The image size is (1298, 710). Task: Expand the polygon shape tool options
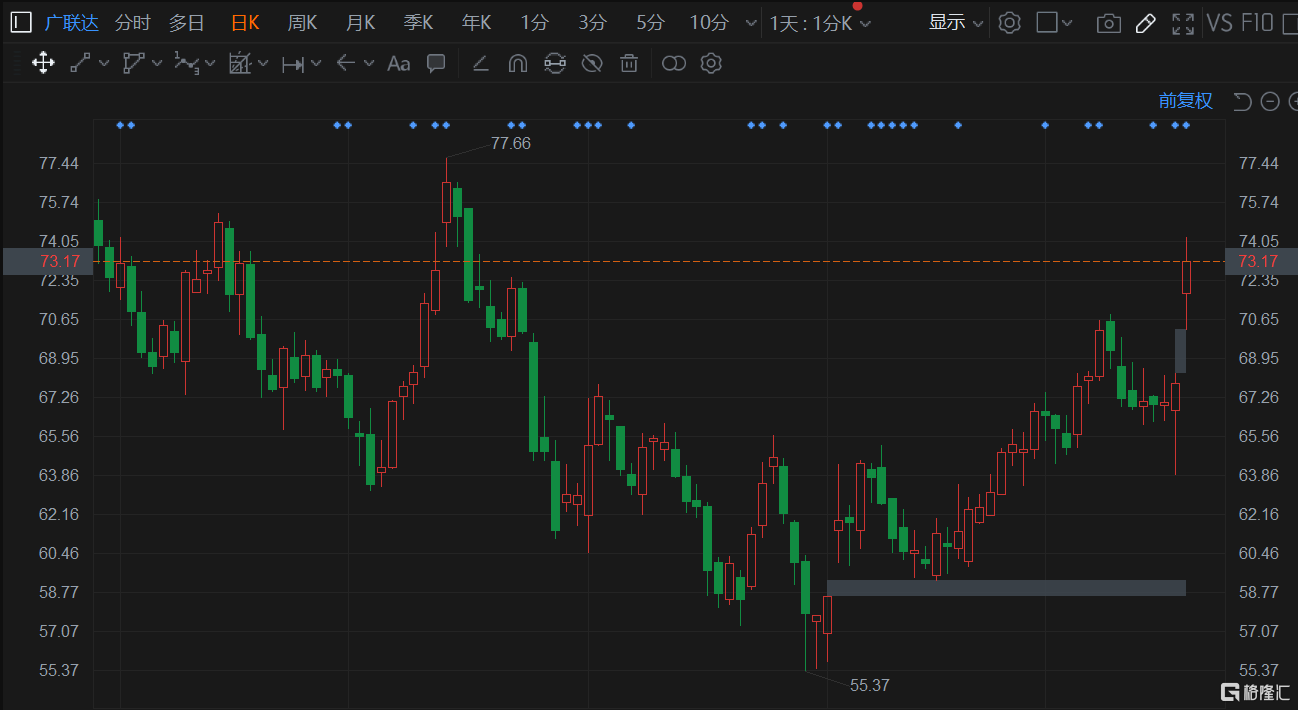click(157, 64)
